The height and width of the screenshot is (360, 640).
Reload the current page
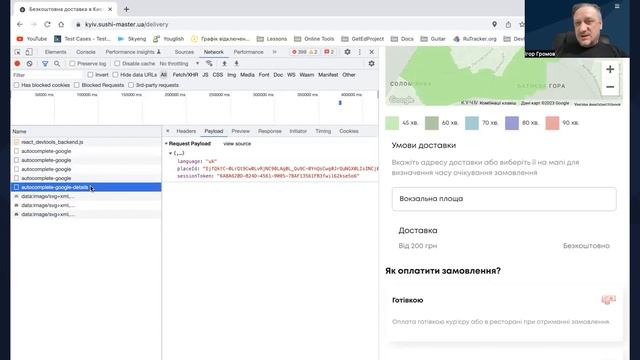(x=47, y=24)
